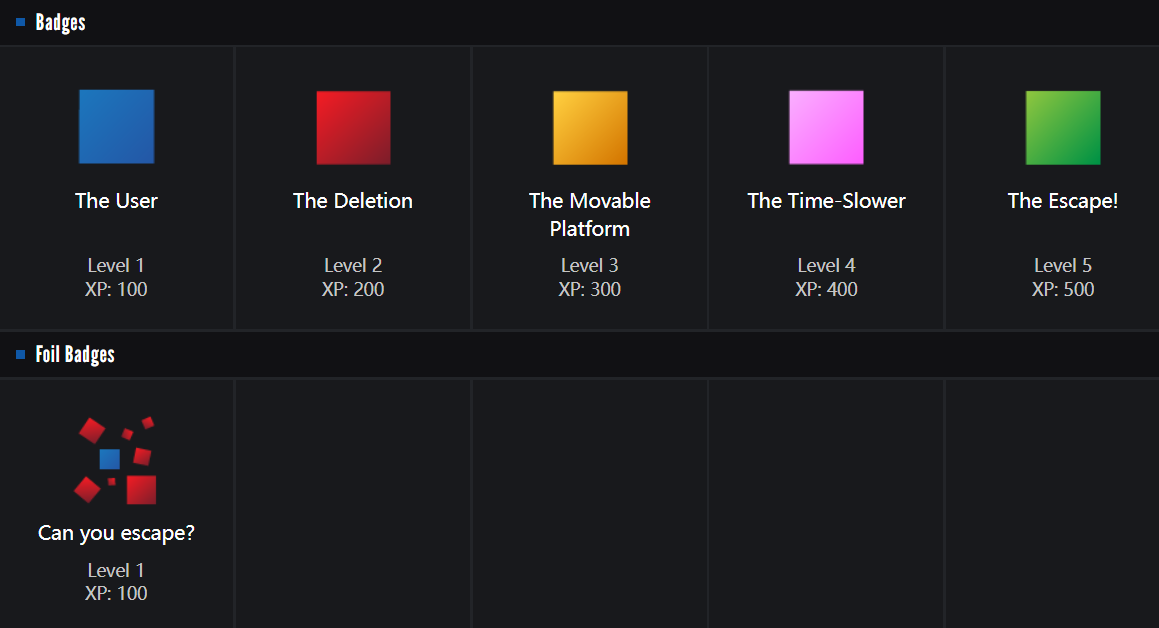Screen dimensions: 1159x628
Task: Click the blue The User badge icon
Action: click(x=117, y=127)
